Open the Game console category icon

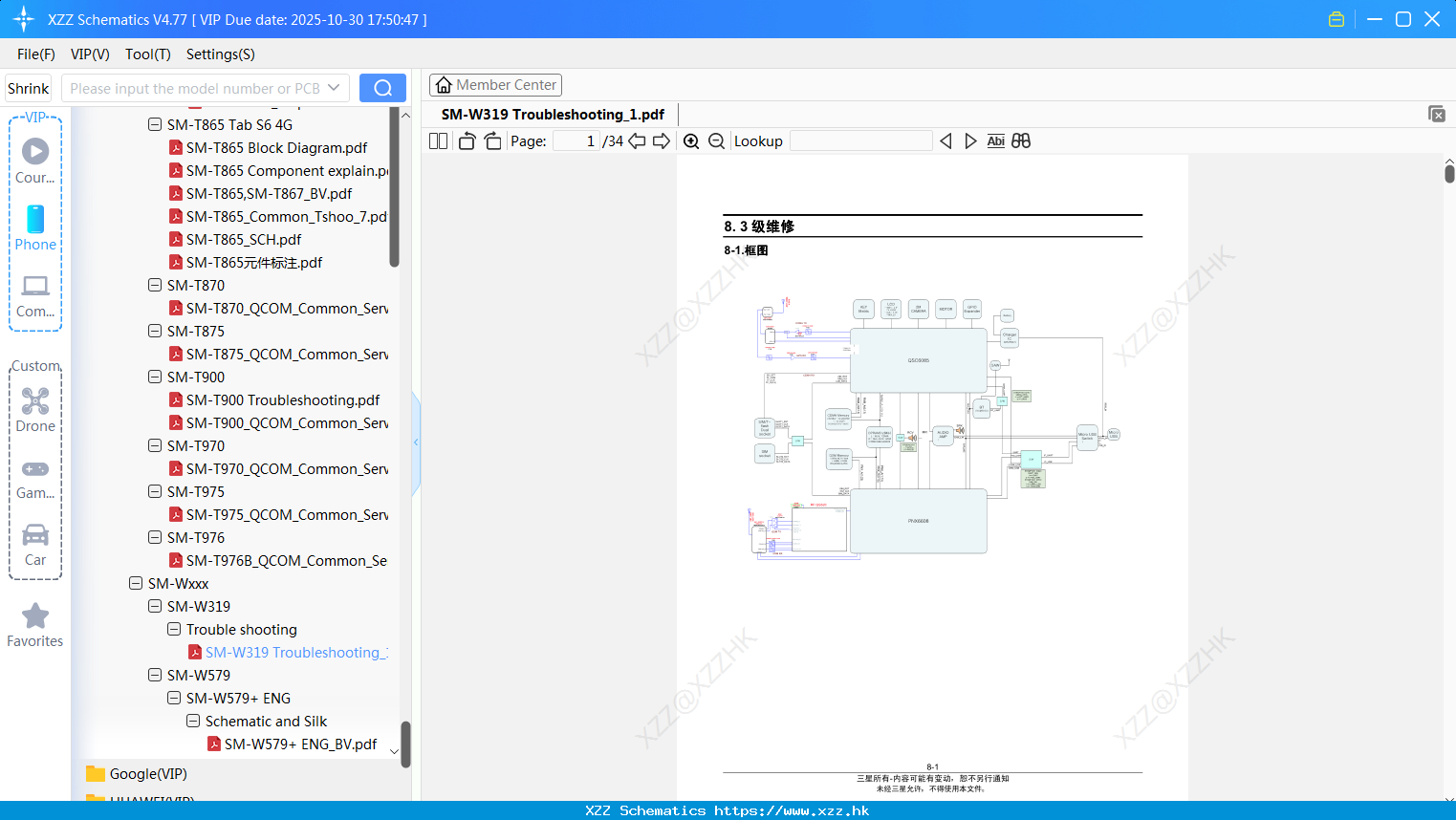point(35,478)
